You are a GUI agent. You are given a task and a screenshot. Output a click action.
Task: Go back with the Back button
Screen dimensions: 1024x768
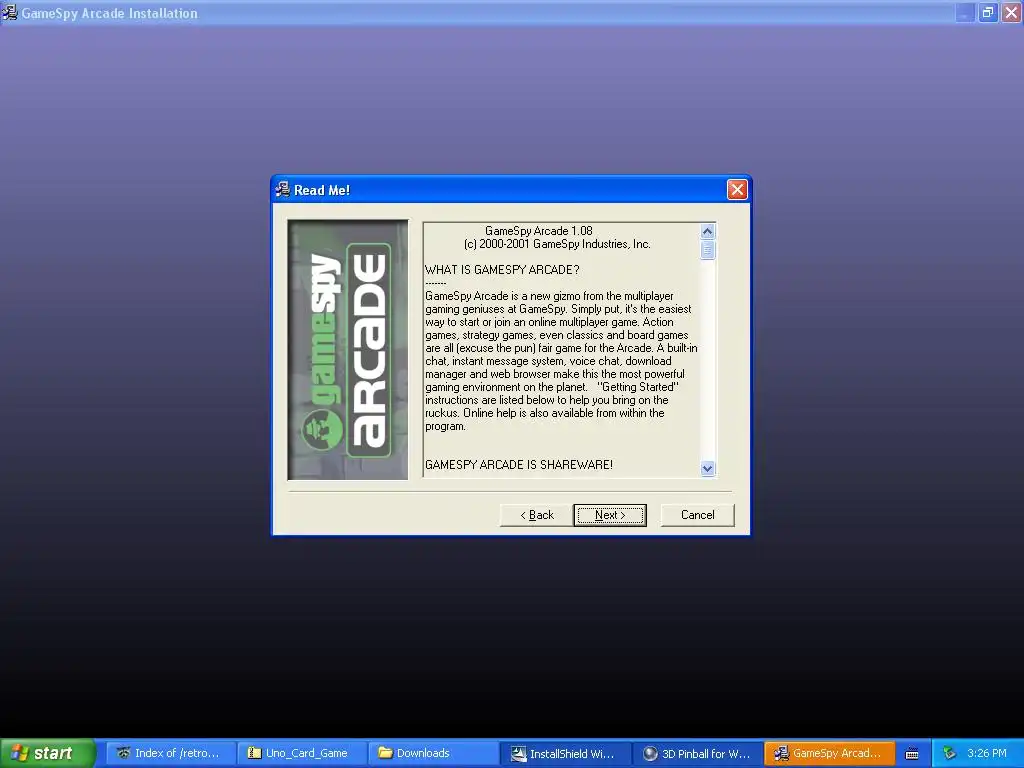(x=536, y=515)
